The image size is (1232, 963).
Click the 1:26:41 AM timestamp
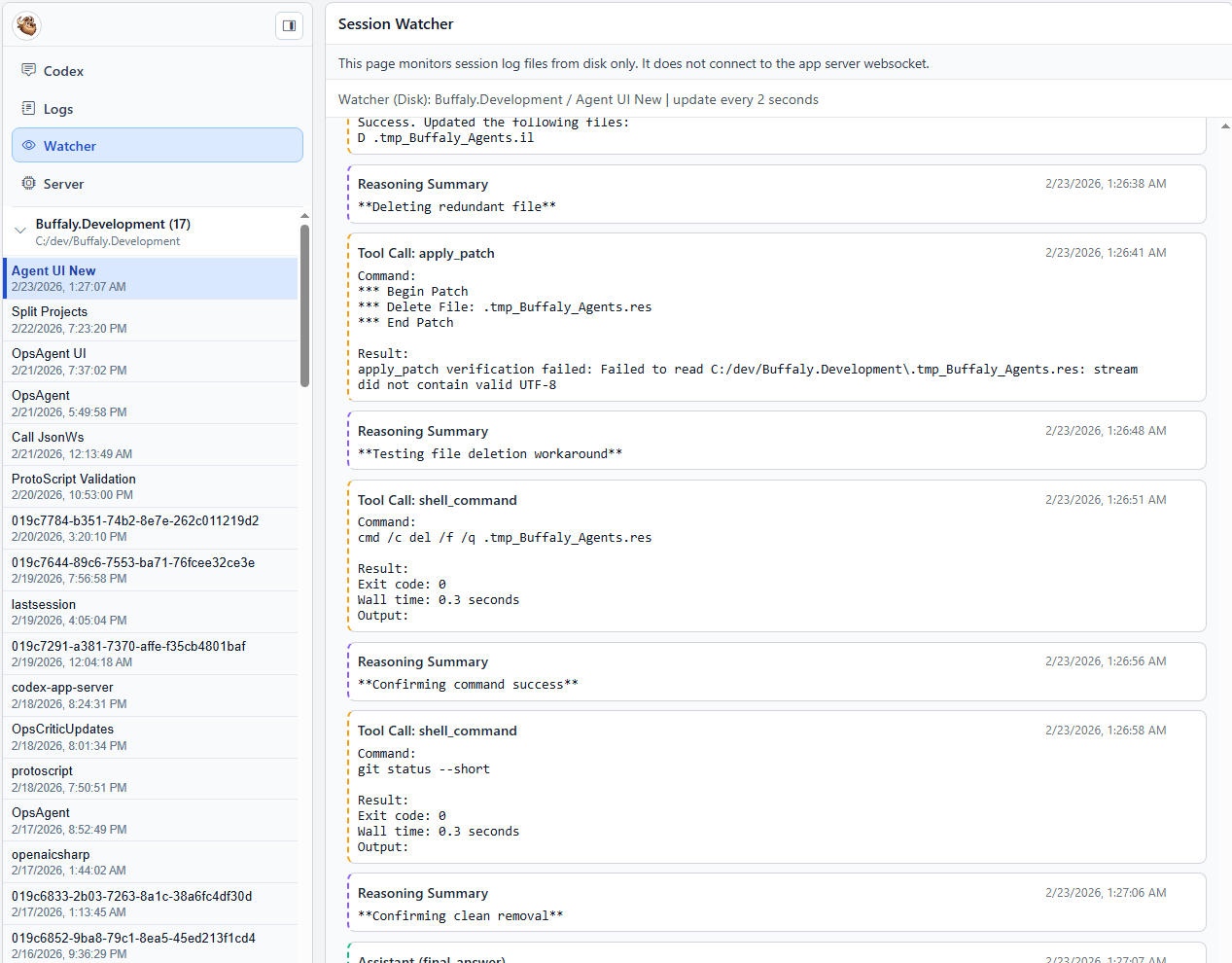[1106, 253]
